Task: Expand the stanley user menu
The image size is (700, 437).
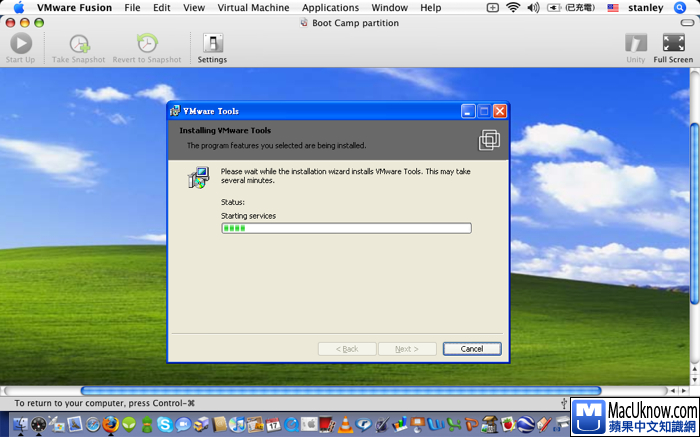Action: (x=645, y=7)
